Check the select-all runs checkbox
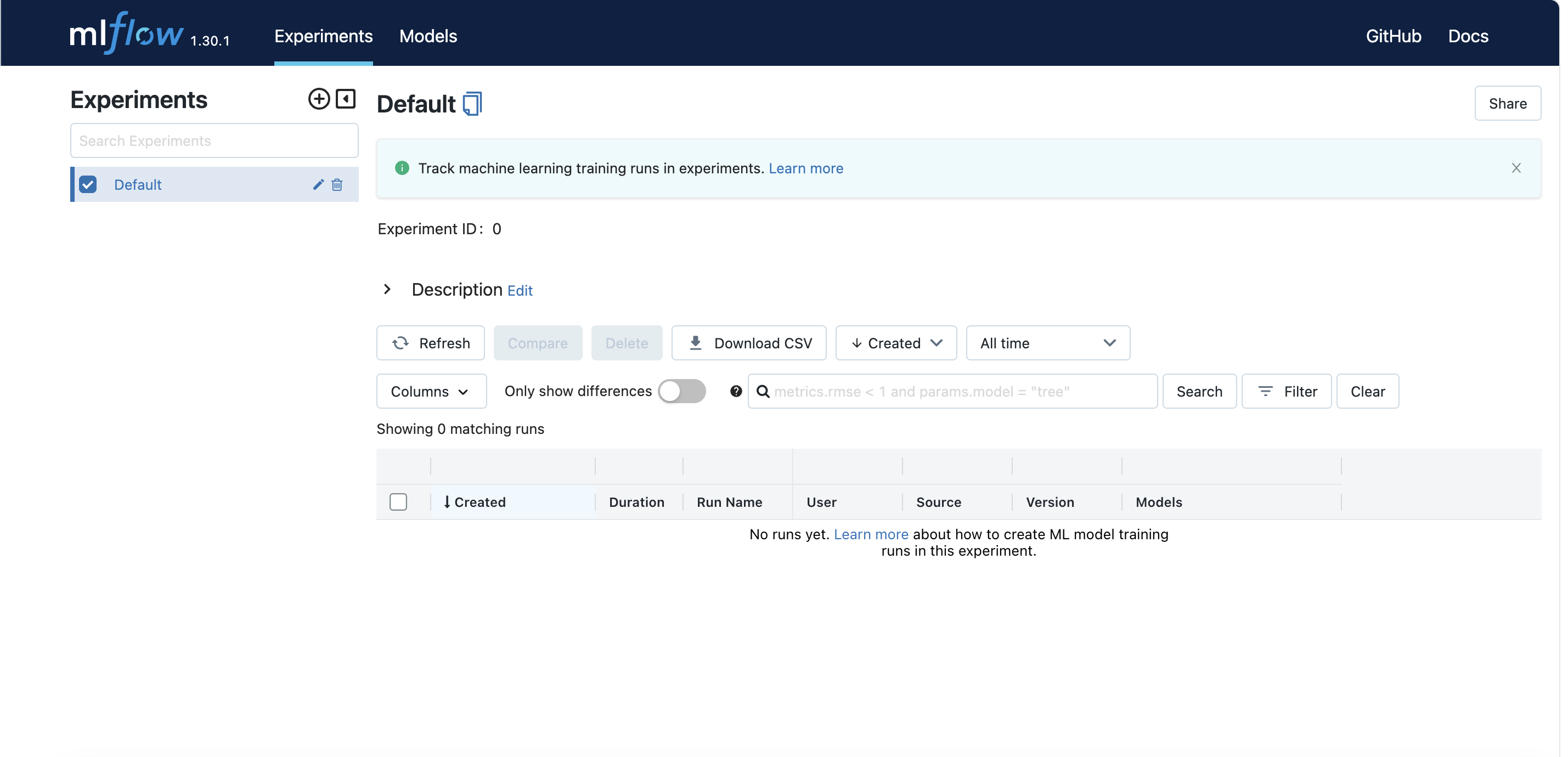 point(398,502)
